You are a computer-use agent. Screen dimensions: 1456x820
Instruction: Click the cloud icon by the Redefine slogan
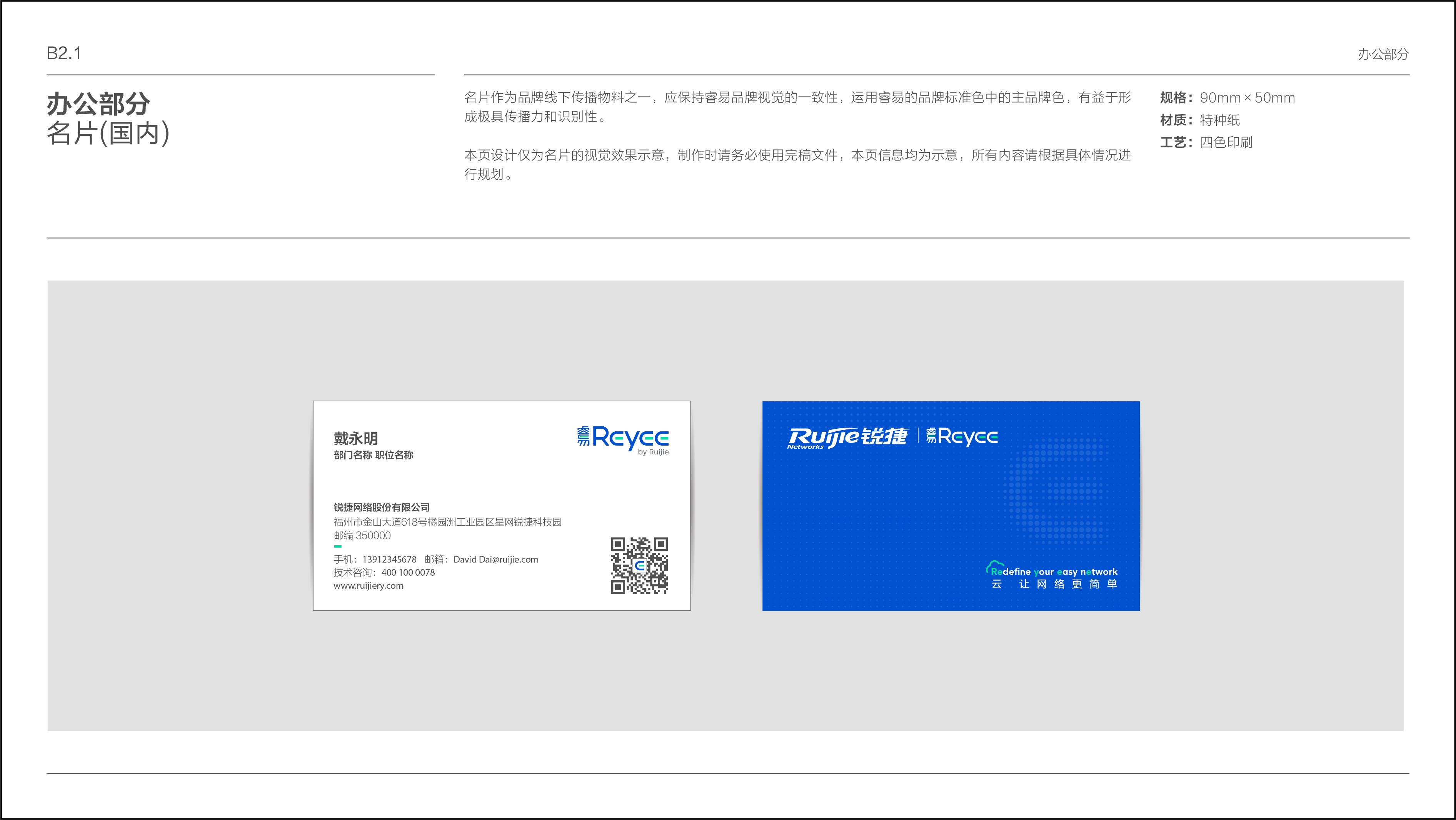pos(994,567)
